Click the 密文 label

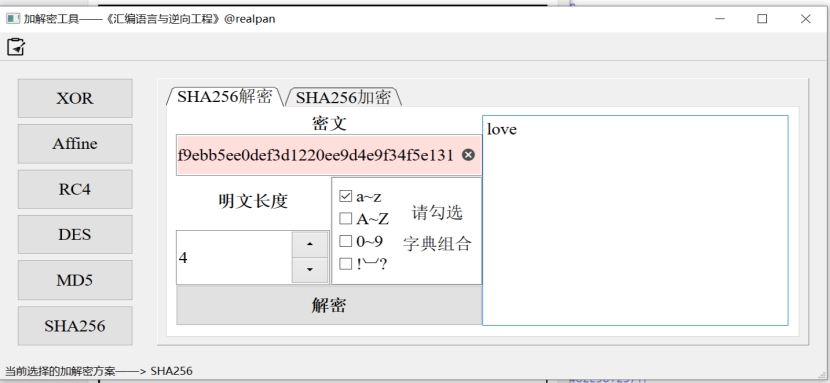329,123
